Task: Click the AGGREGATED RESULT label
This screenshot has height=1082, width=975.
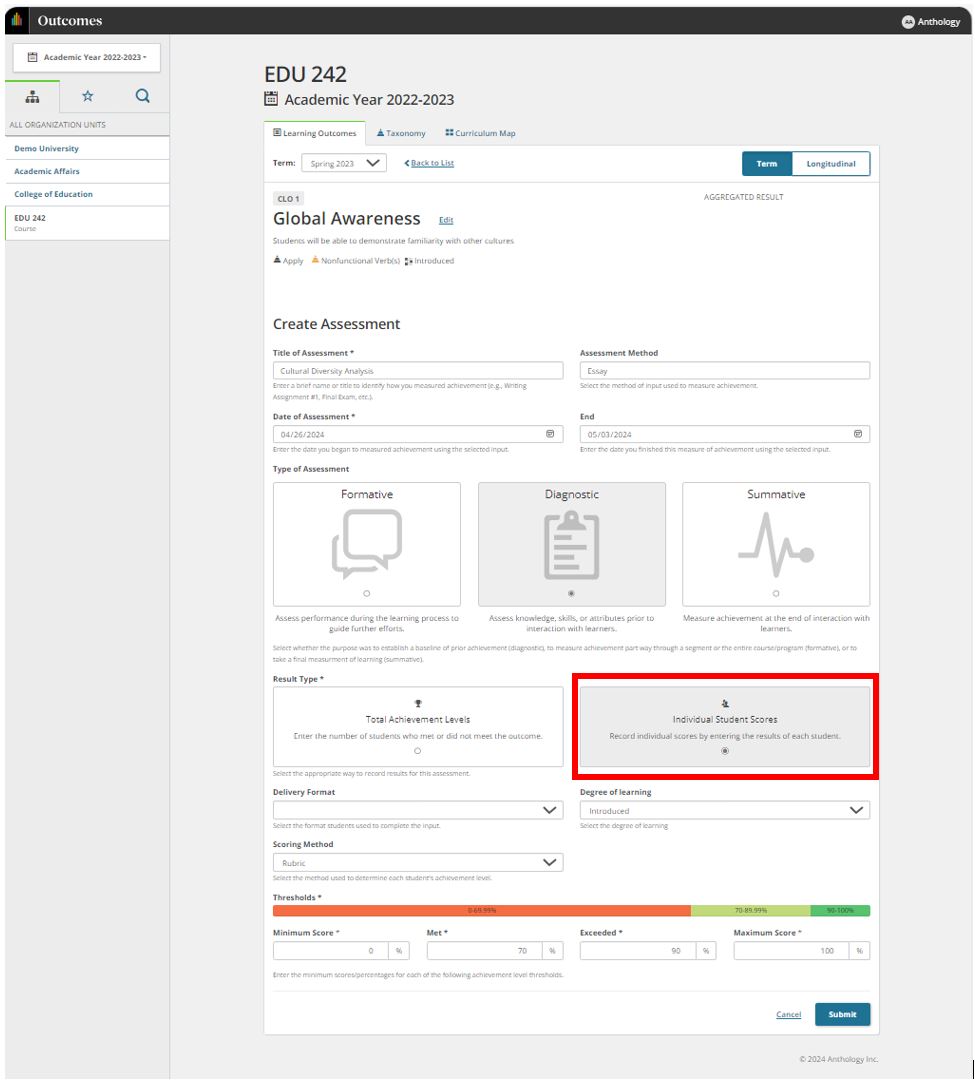Action: (x=743, y=197)
